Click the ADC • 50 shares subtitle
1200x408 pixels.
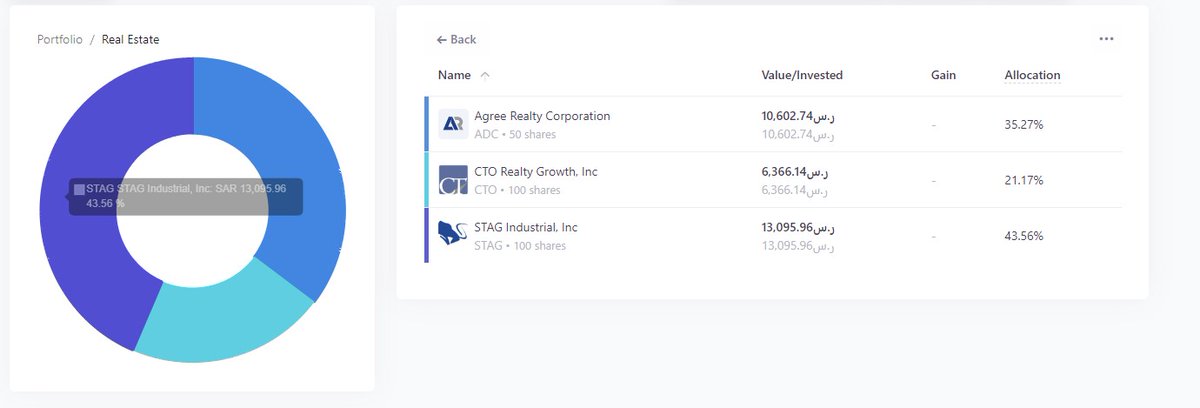[515, 134]
